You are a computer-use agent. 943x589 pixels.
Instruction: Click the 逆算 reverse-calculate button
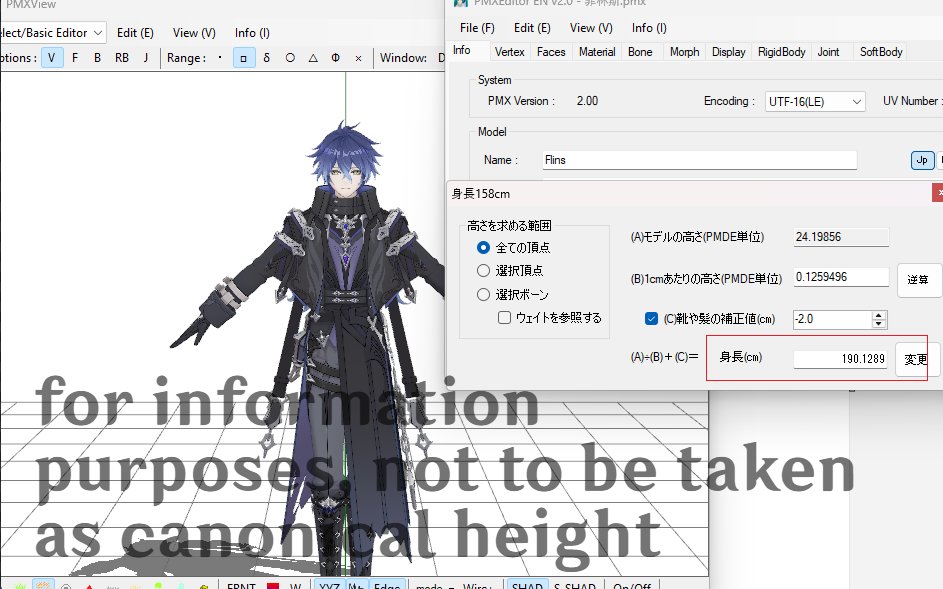pos(918,280)
